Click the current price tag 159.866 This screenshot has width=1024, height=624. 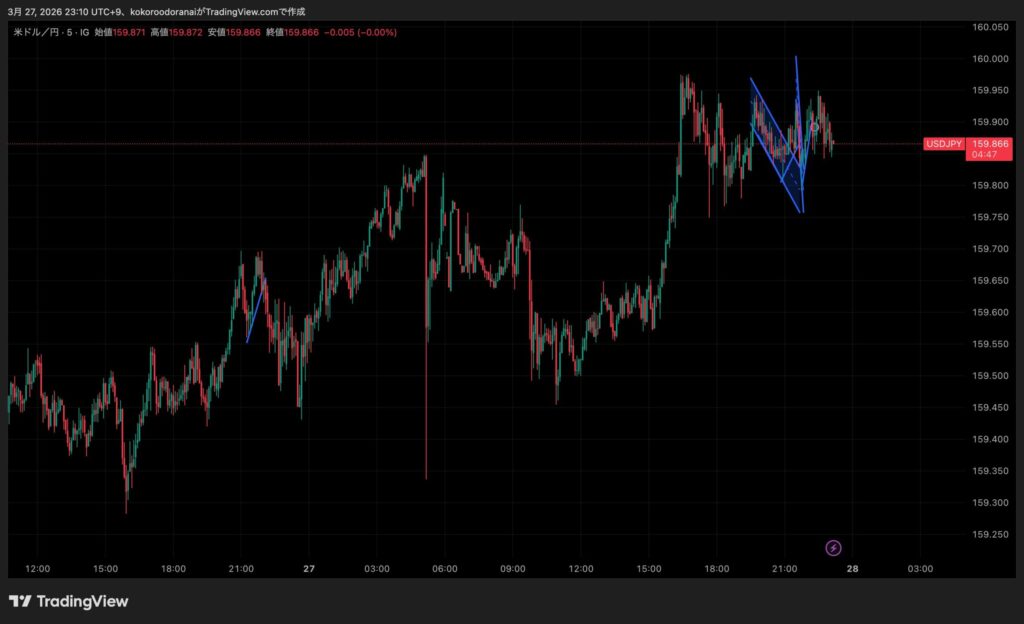pos(990,144)
